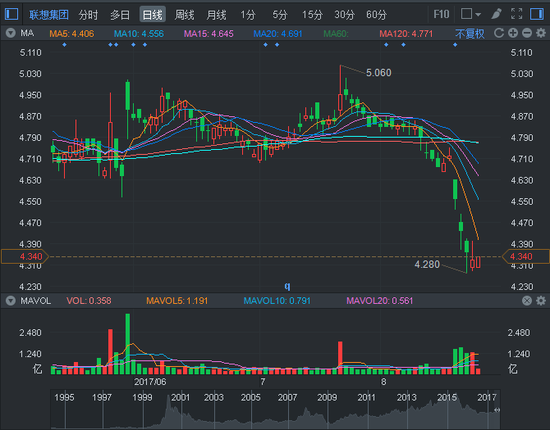Zoom out chart with minus icon

click(x=527, y=33)
